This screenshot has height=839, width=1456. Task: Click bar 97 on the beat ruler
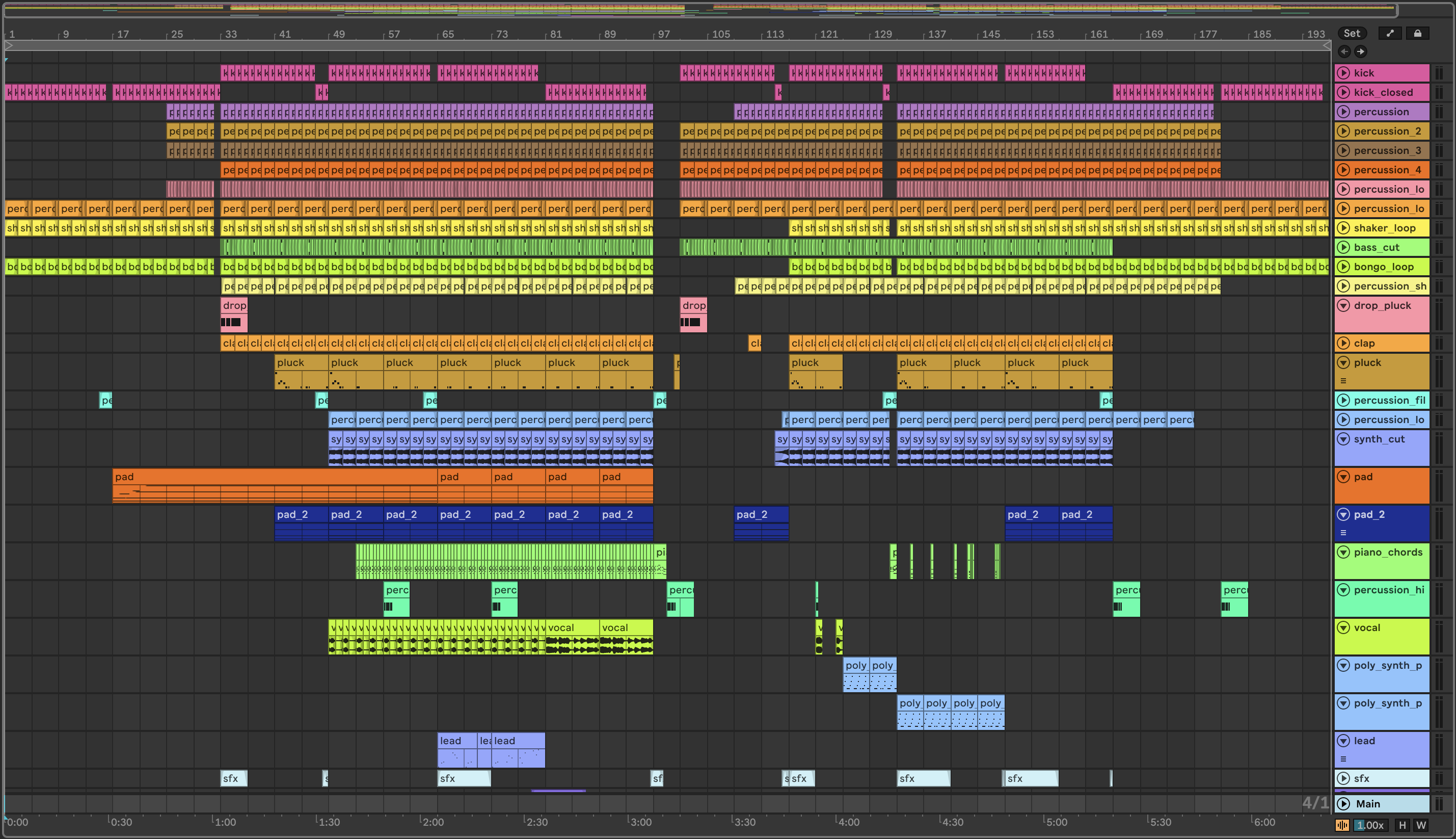tap(663, 35)
